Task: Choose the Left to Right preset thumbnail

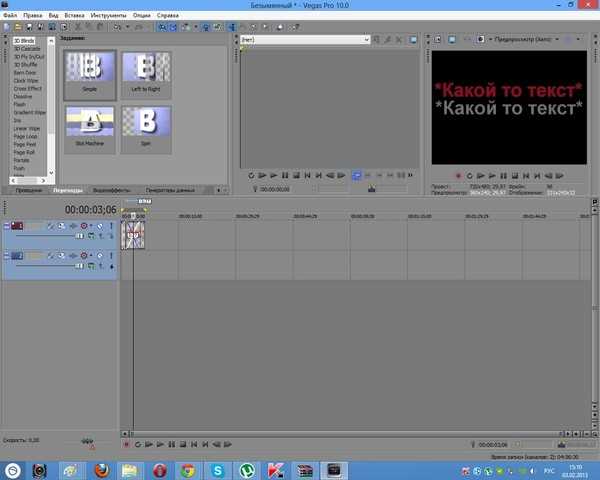Action: [x=146, y=75]
